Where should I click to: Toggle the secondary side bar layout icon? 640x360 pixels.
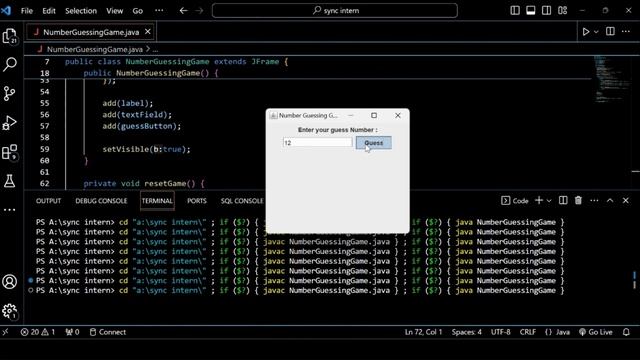click(x=547, y=11)
